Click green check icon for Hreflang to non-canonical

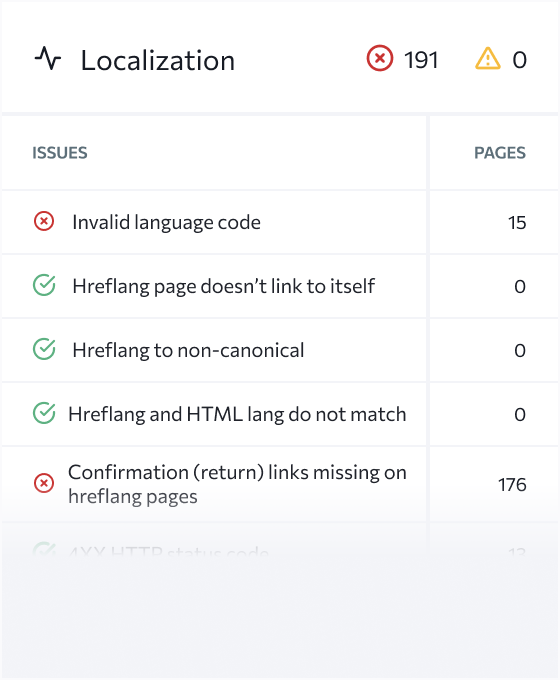click(44, 350)
